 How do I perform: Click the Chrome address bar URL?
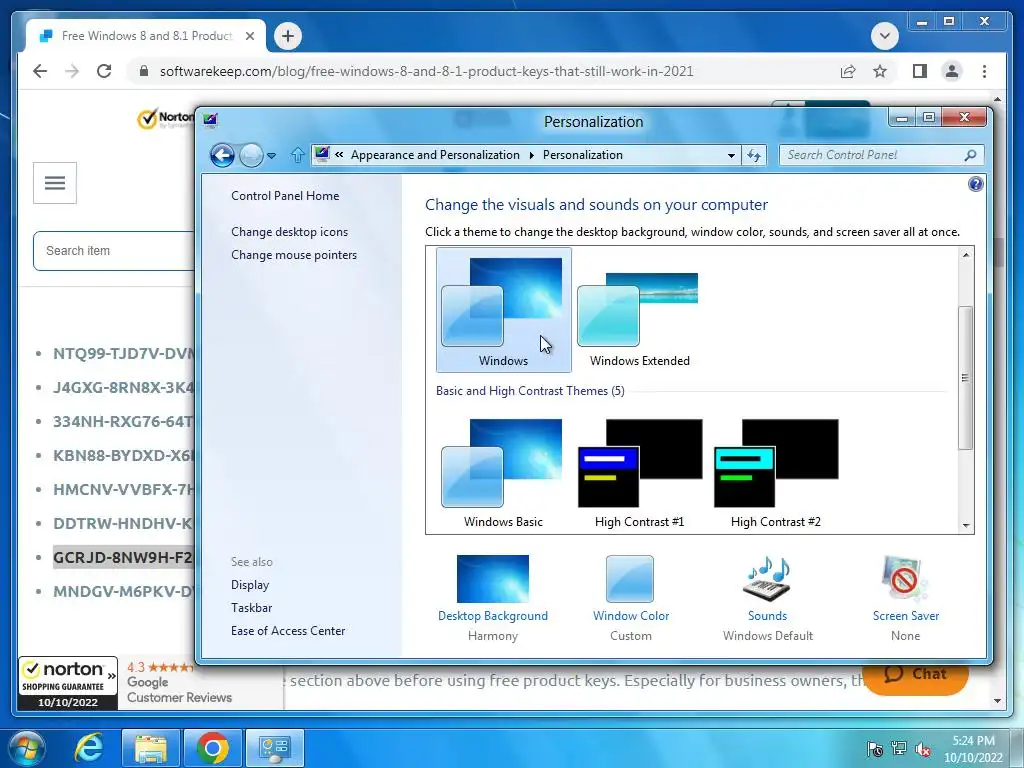tap(426, 71)
